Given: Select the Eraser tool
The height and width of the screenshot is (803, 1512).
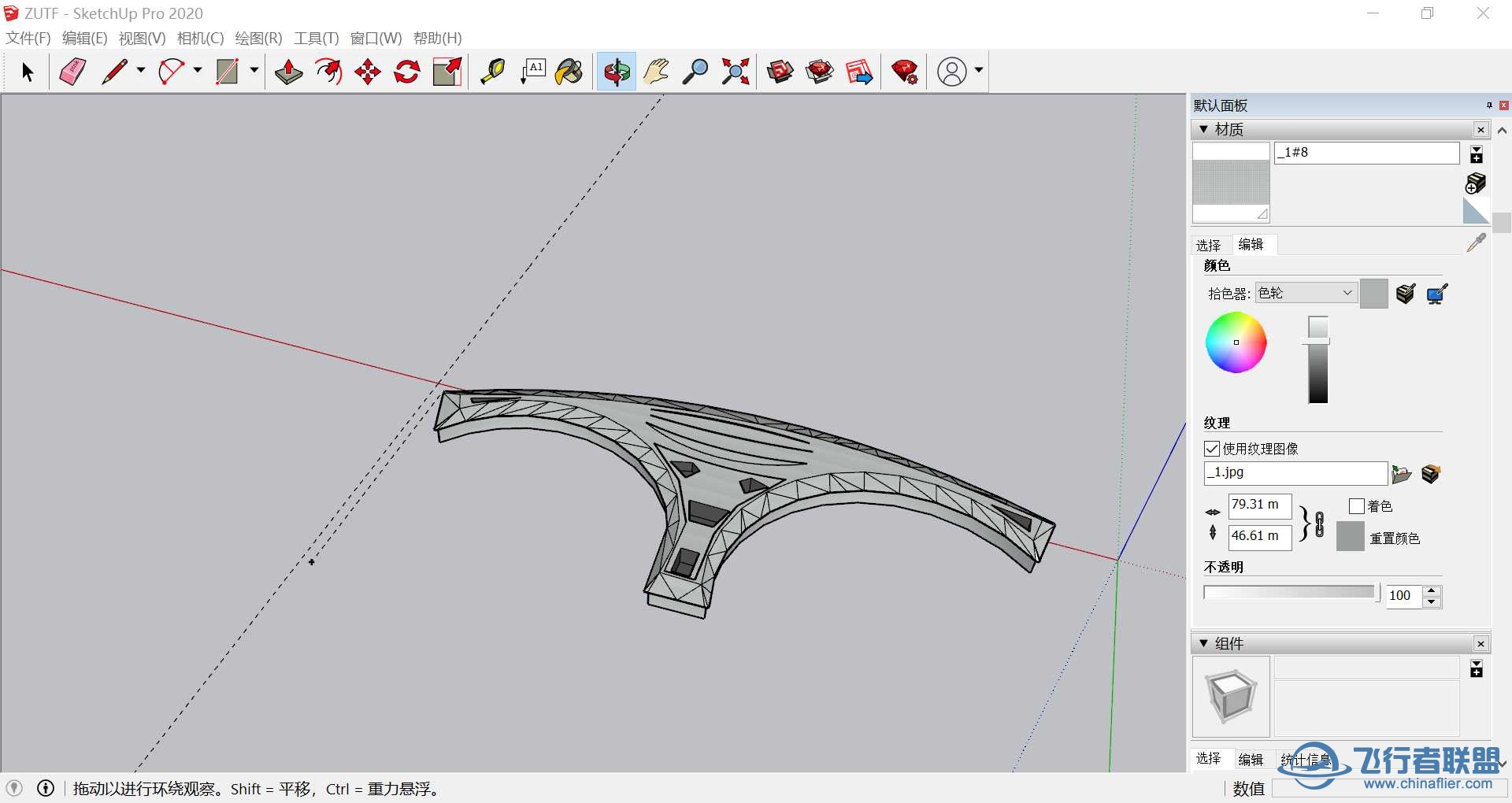Looking at the screenshot, I should [x=72, y=72].
